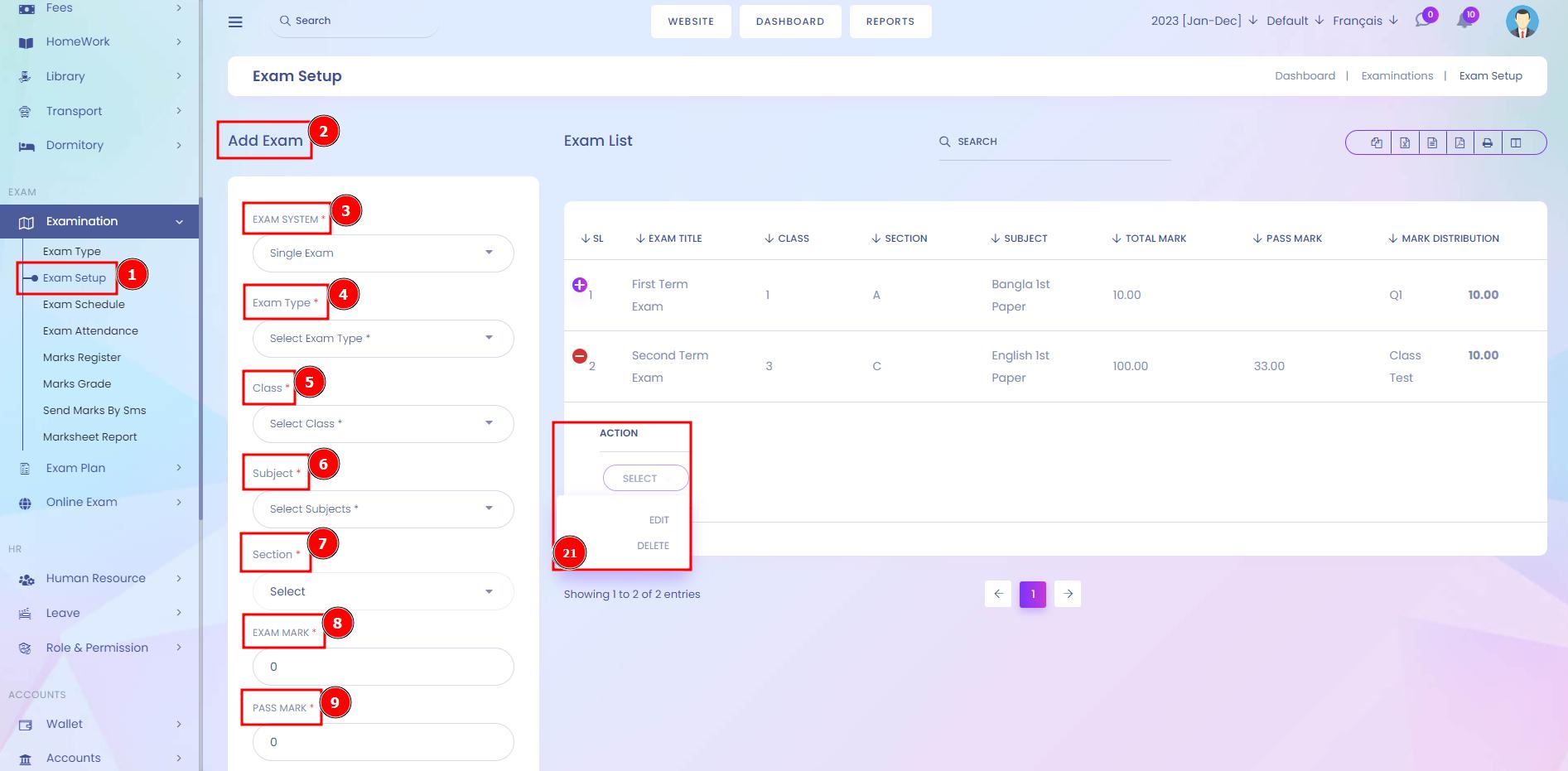The height and width of the screenshot is (771, 1568).
Task: Click the Wallet sidebar icon
Action: [26, 725]
